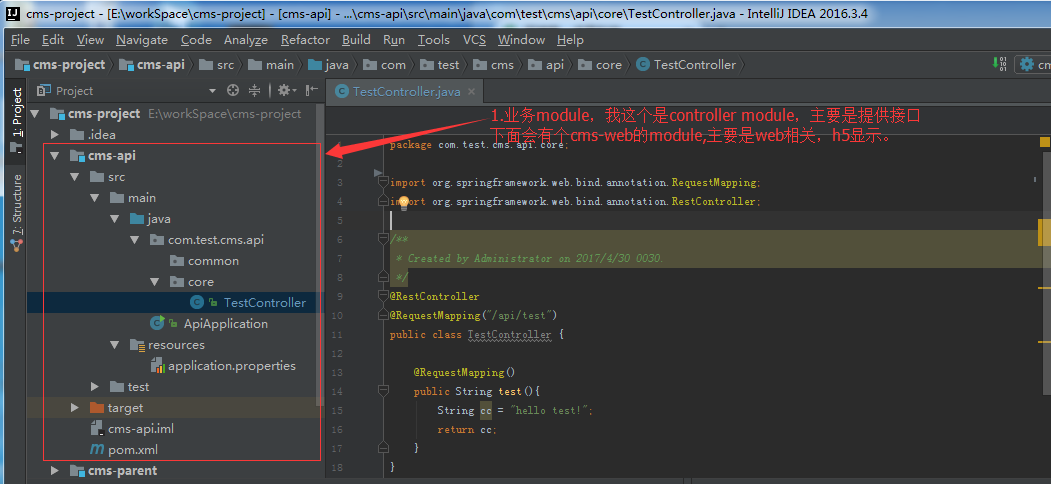1051x484 pixels.
Task: Click "@RestController" annotation in editor
Action: 434,296
